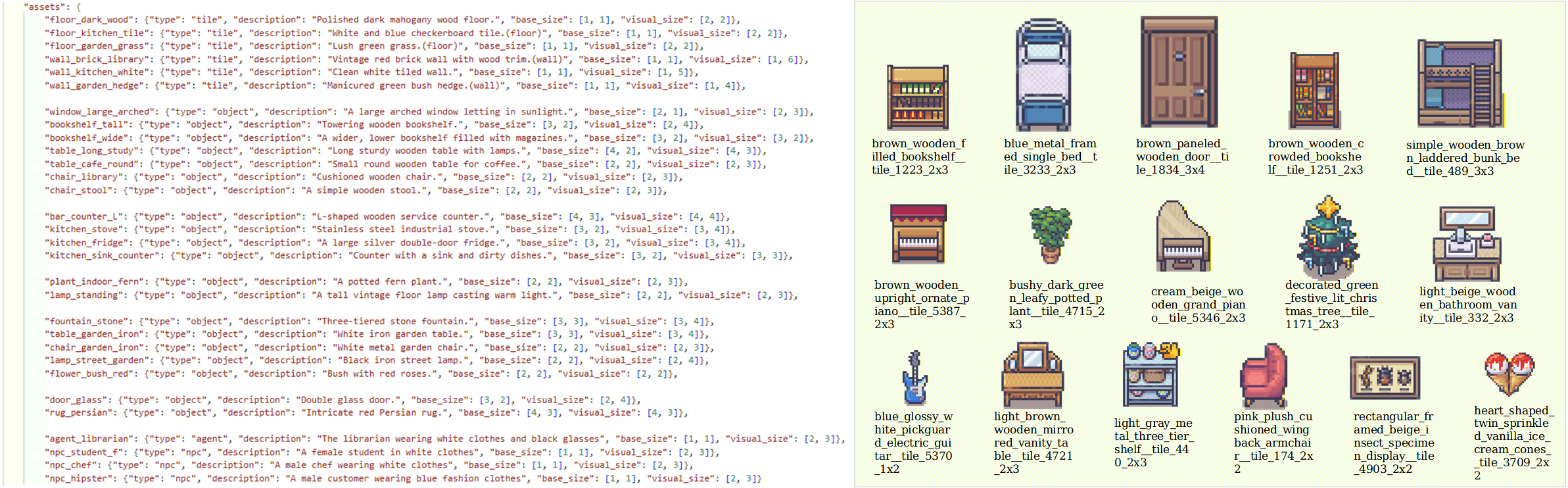Select the heart shaped ice cream cones
Viewport: 1568px width, 488px height.
click(1509, 373)
